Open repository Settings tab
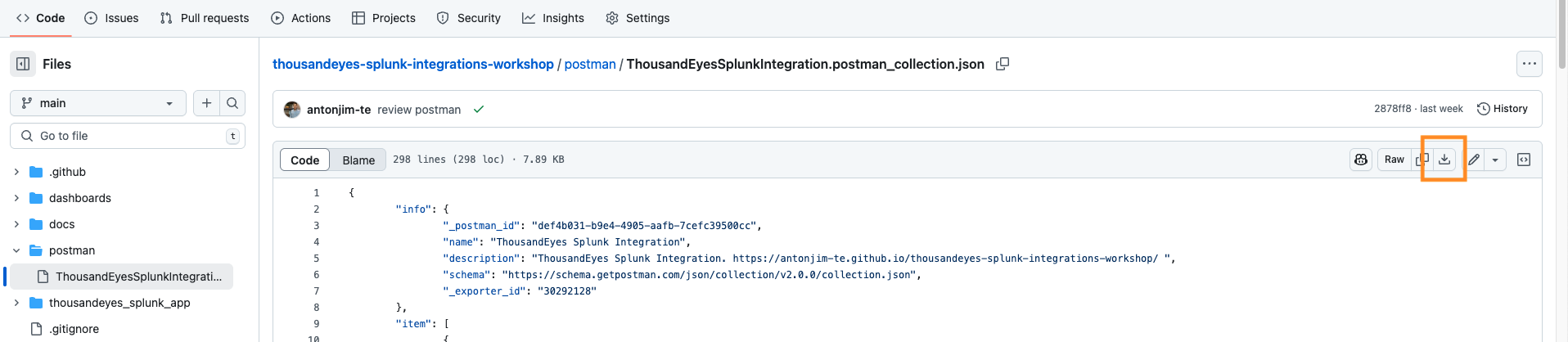This screenshot has width=1568, height=342. coord(638,18)
